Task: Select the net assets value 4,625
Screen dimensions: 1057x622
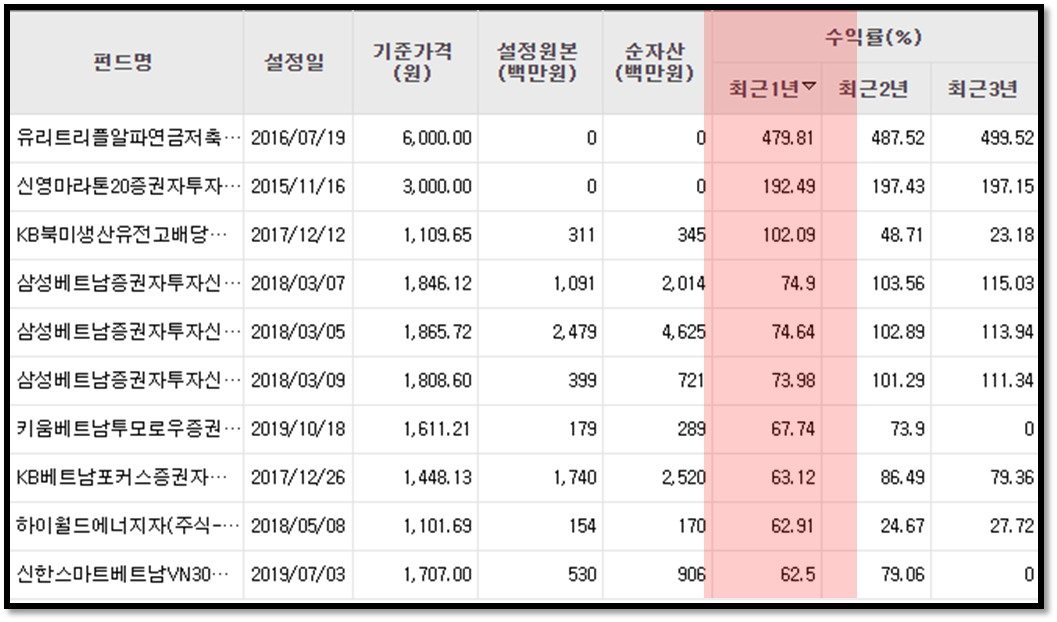Action: point(684,332)
